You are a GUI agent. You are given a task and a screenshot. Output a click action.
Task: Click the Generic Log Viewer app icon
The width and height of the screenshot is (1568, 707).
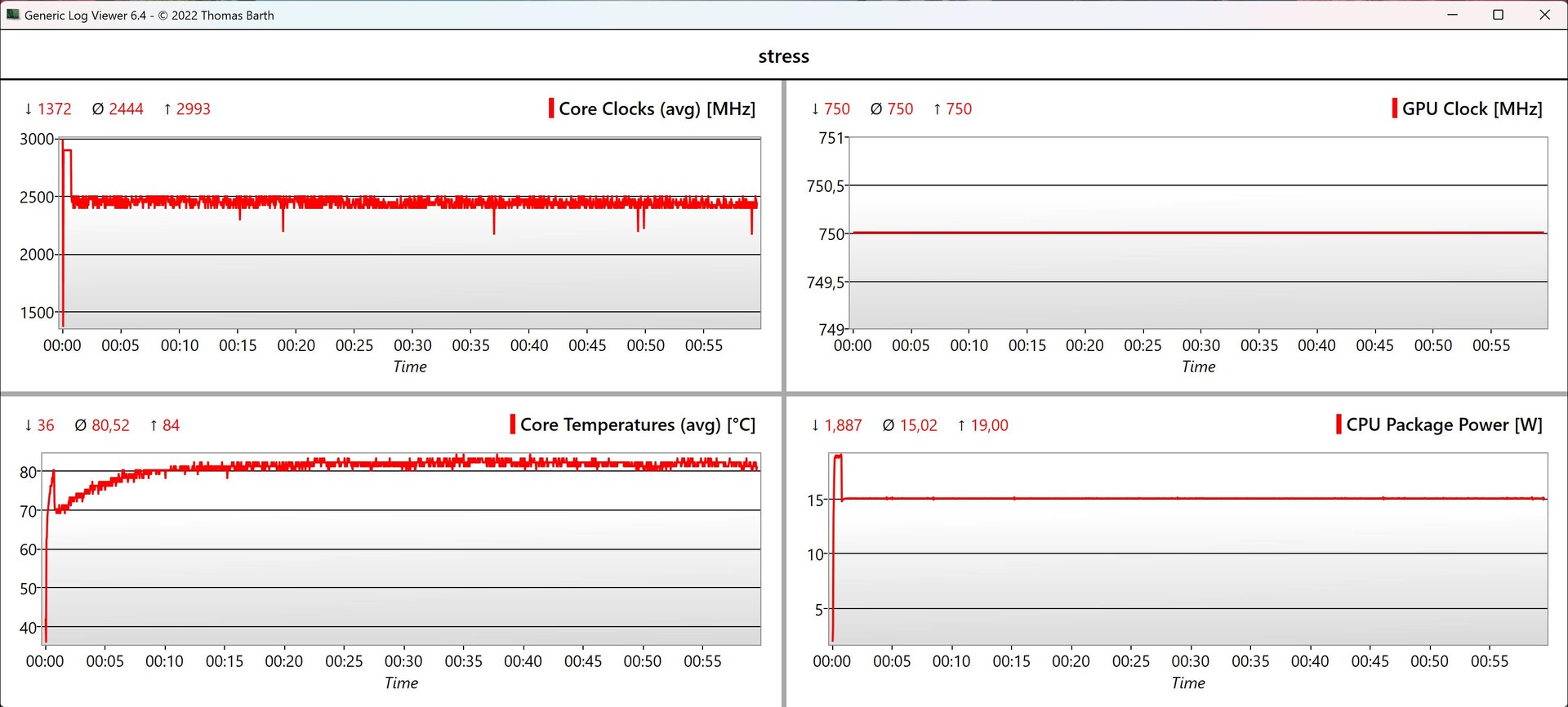tap(13, 15)
